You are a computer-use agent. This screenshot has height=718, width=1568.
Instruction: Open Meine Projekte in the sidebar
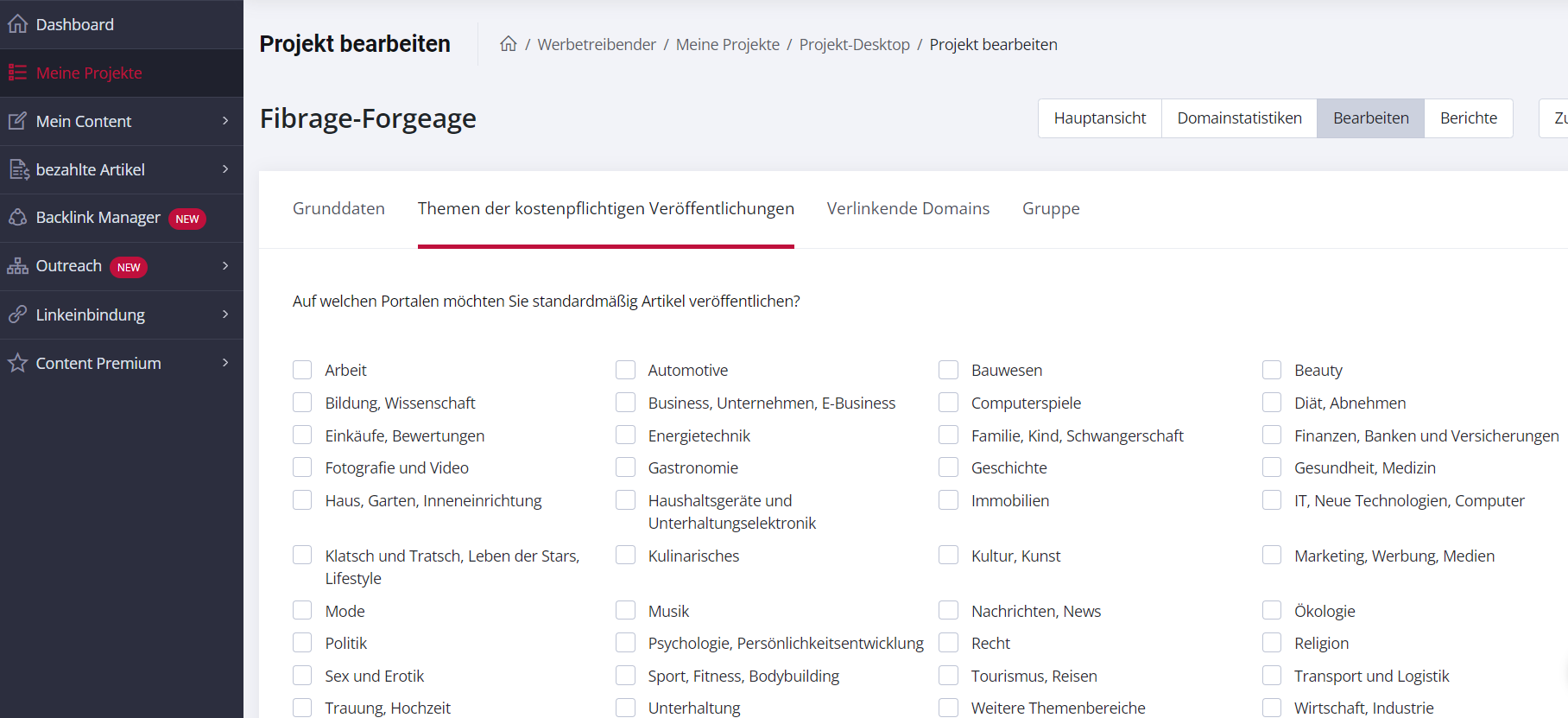(122, 73)
